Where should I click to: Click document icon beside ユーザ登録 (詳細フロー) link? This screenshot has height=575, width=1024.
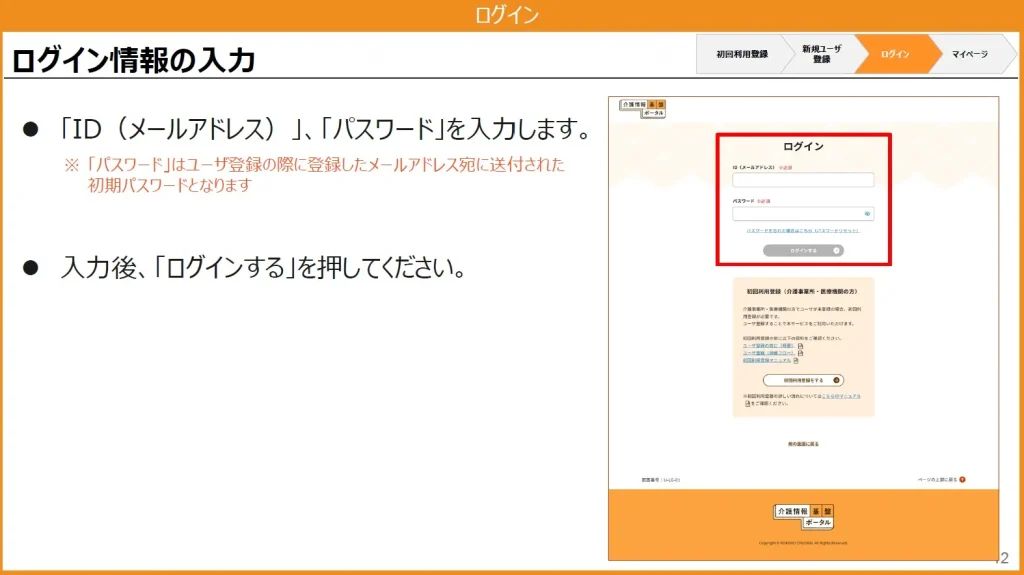[800, 353]
